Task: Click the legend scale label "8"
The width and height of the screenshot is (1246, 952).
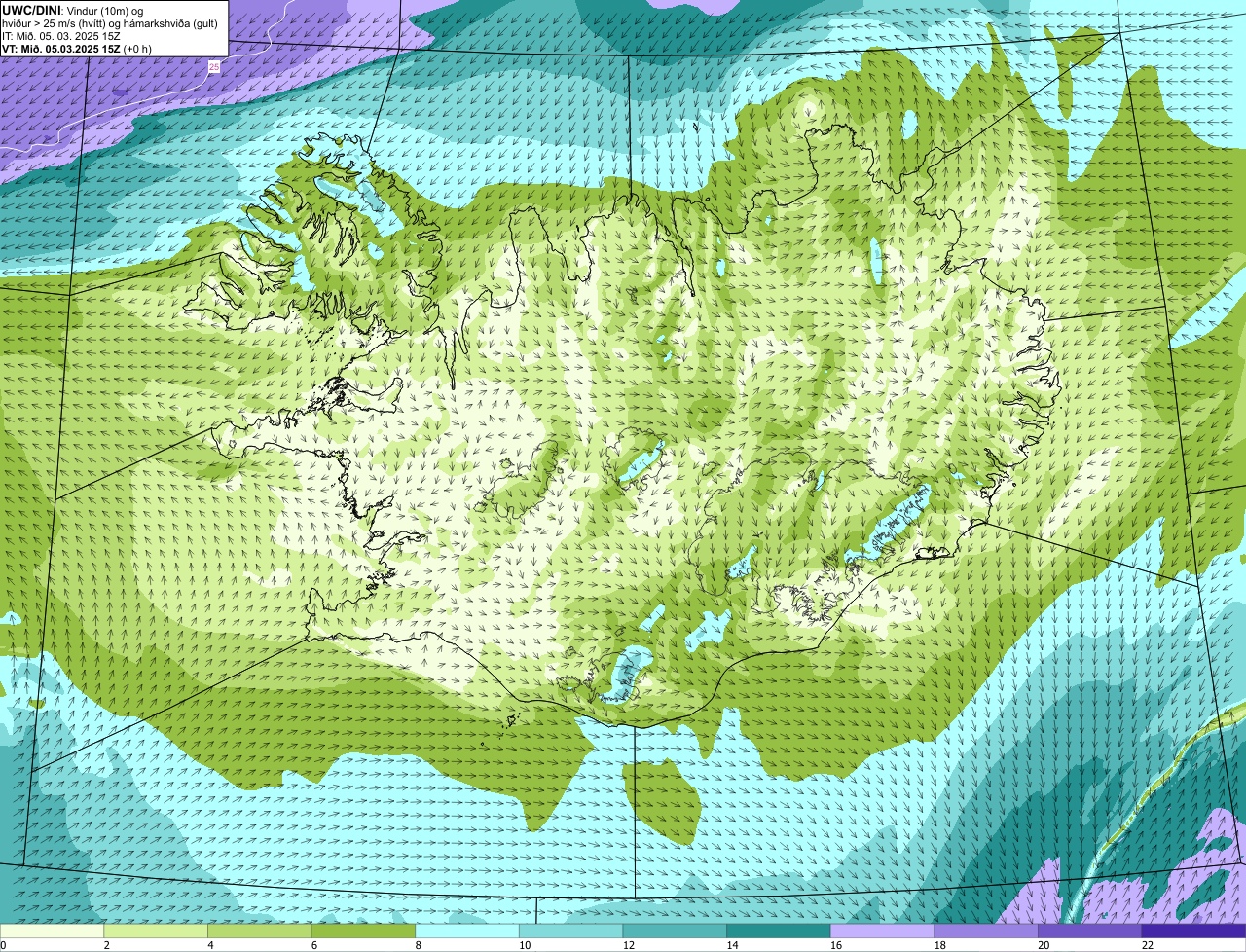Action: (418, 945)
